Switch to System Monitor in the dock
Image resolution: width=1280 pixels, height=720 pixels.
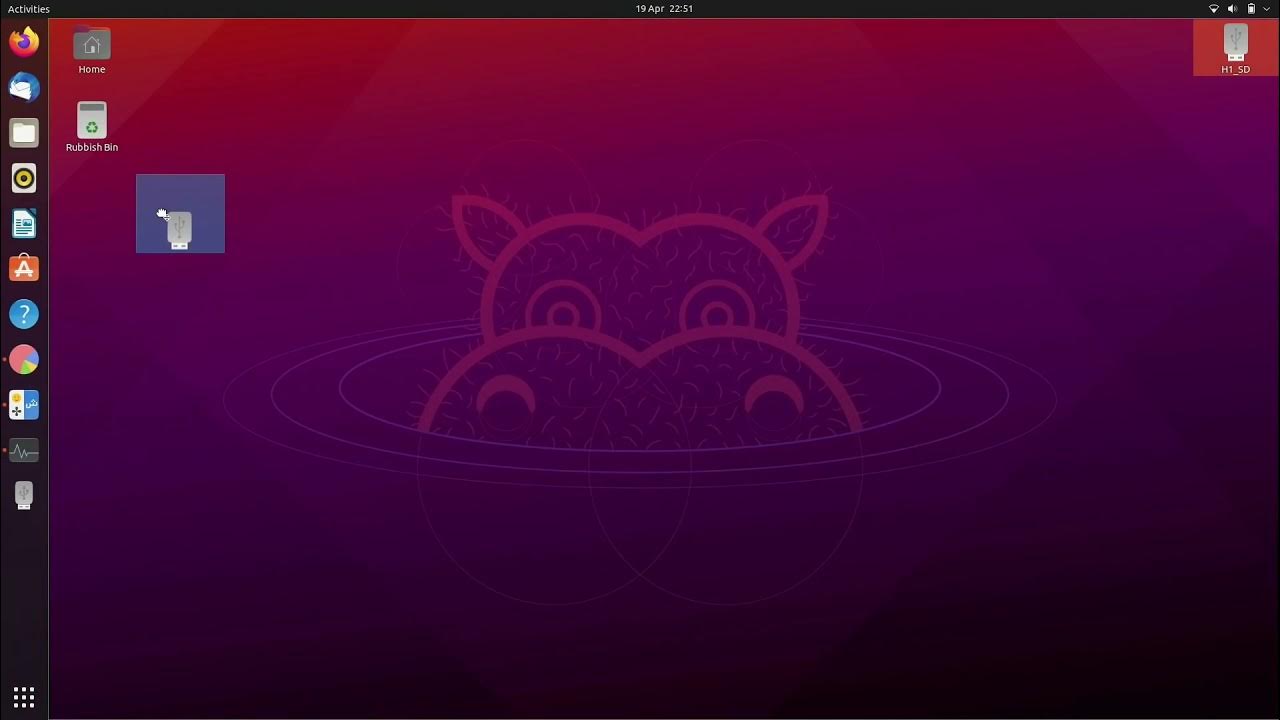[24, 451]
